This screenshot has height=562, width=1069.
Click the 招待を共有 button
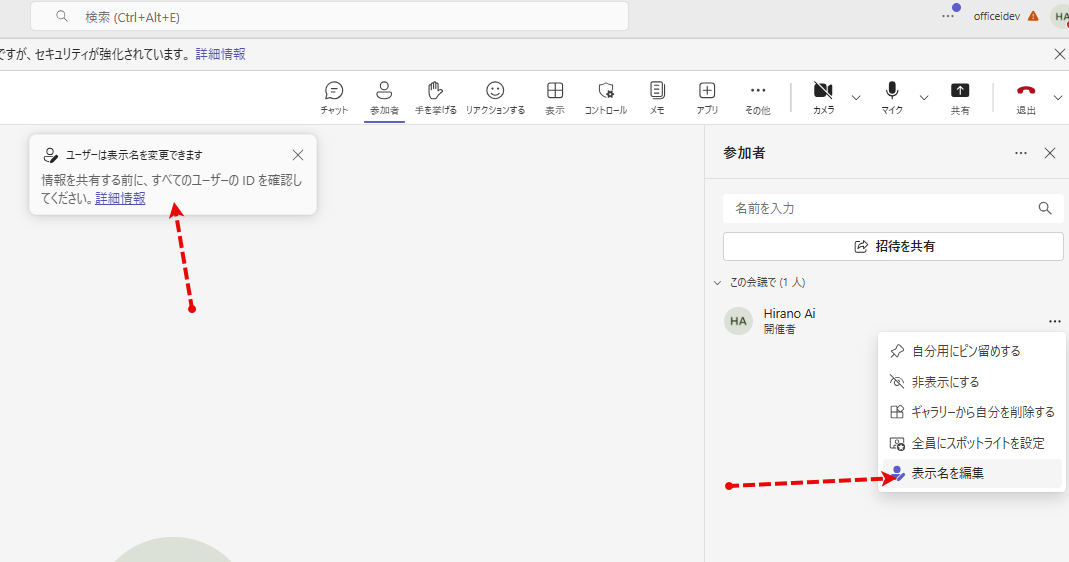[893, 246]
